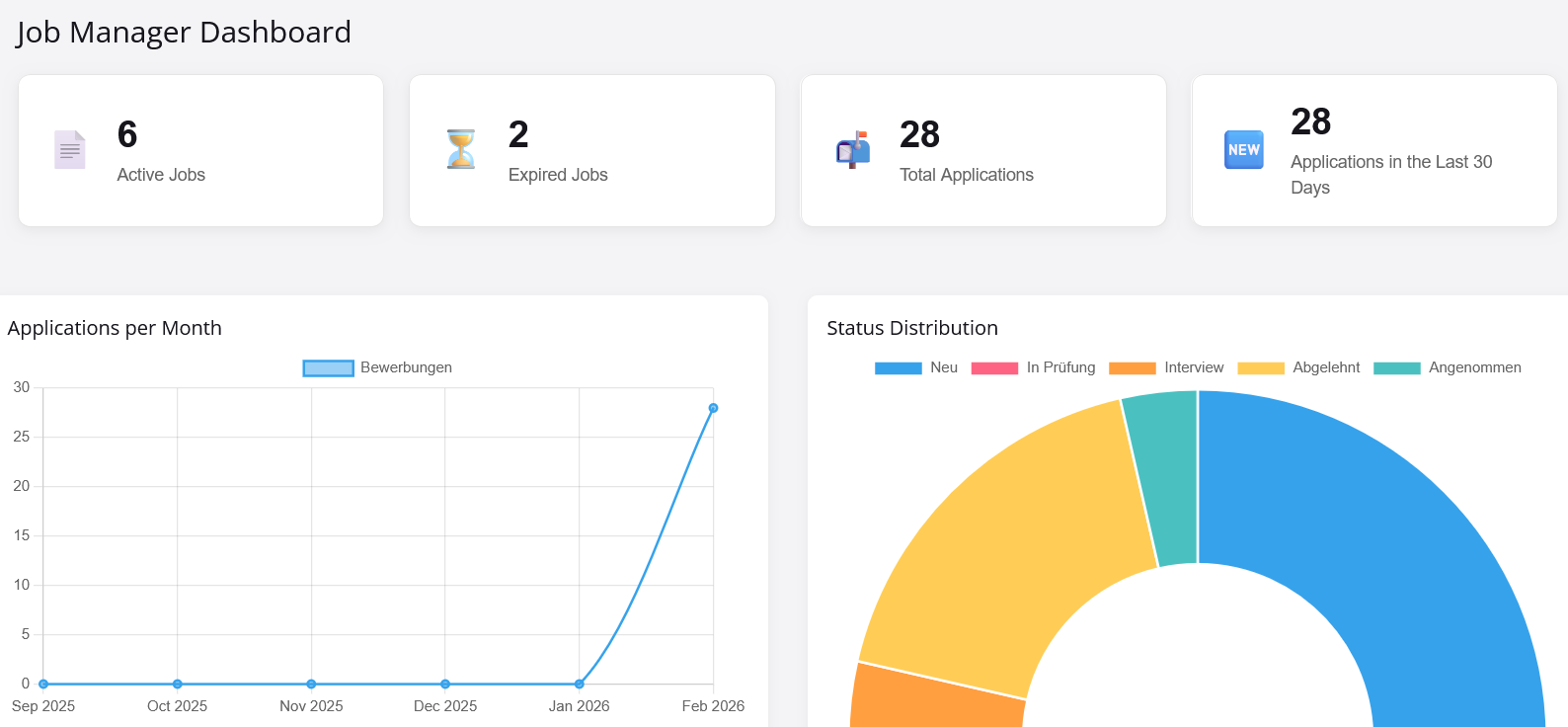Viewport: 1568px width, 727px height.
Task: Click the Expired Jobs hourglass icon
Action: (460, 150)
